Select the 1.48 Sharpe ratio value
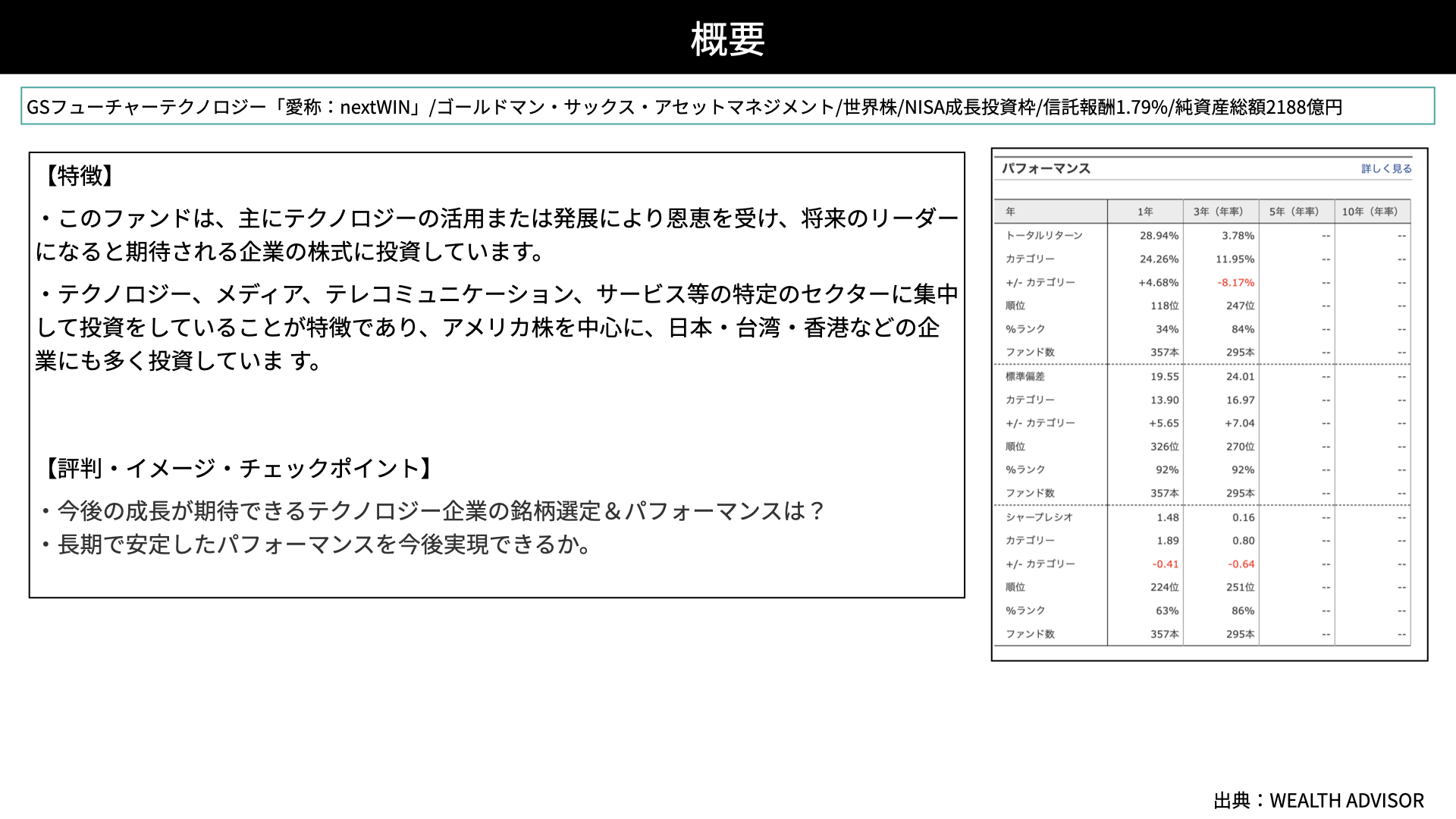1456x819 pixels. [x=1168, y=518]
